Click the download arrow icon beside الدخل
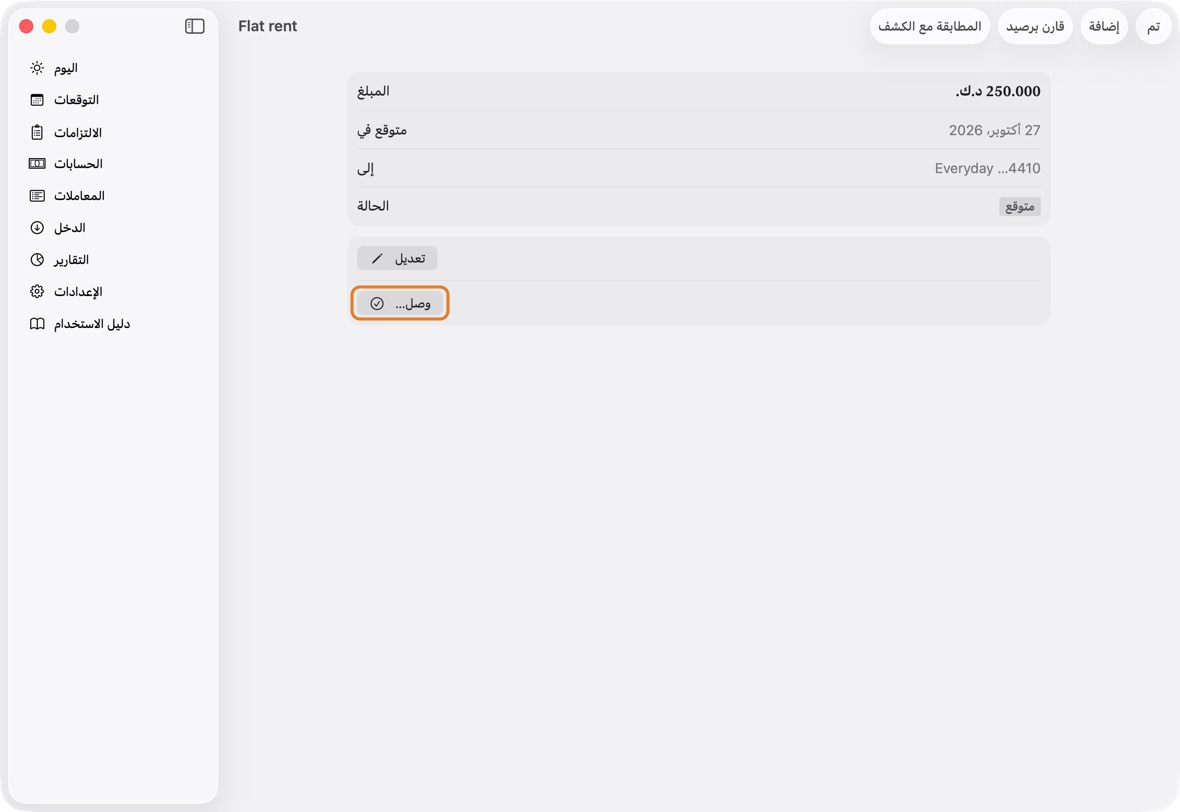Screen dimensions: 1180x812 tap(37, 227)
